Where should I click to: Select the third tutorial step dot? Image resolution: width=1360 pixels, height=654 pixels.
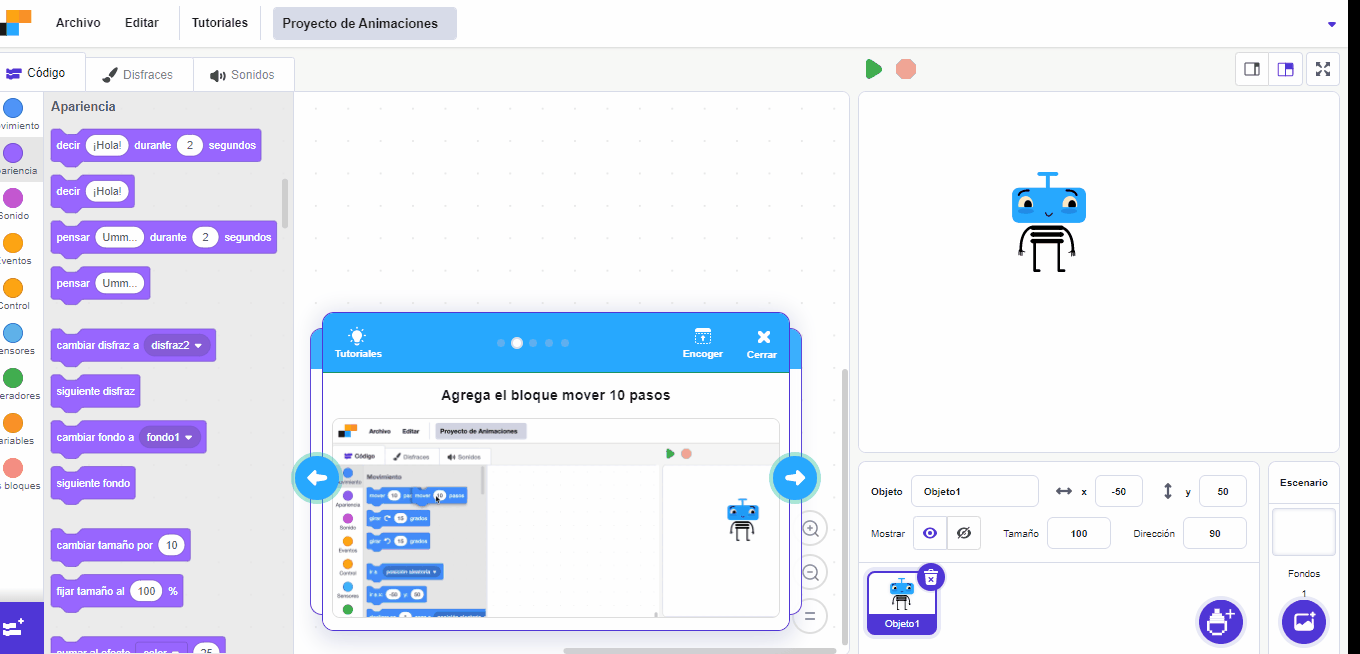[533, 343]
